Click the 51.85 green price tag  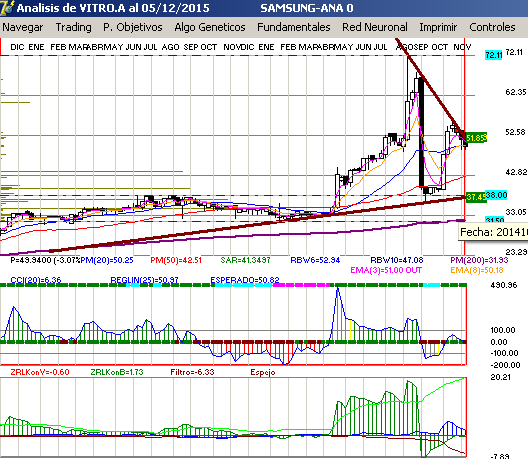[x=476, y=138]
